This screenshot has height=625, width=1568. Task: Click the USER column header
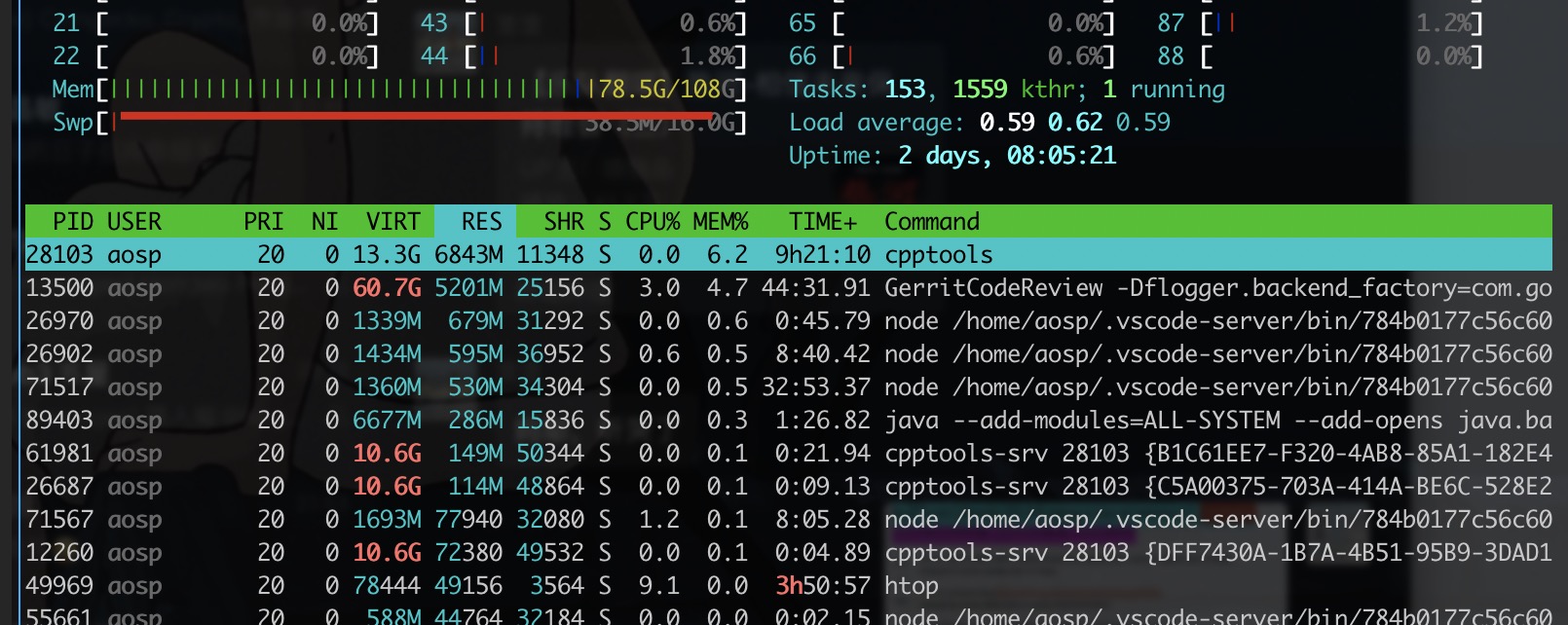134,222
